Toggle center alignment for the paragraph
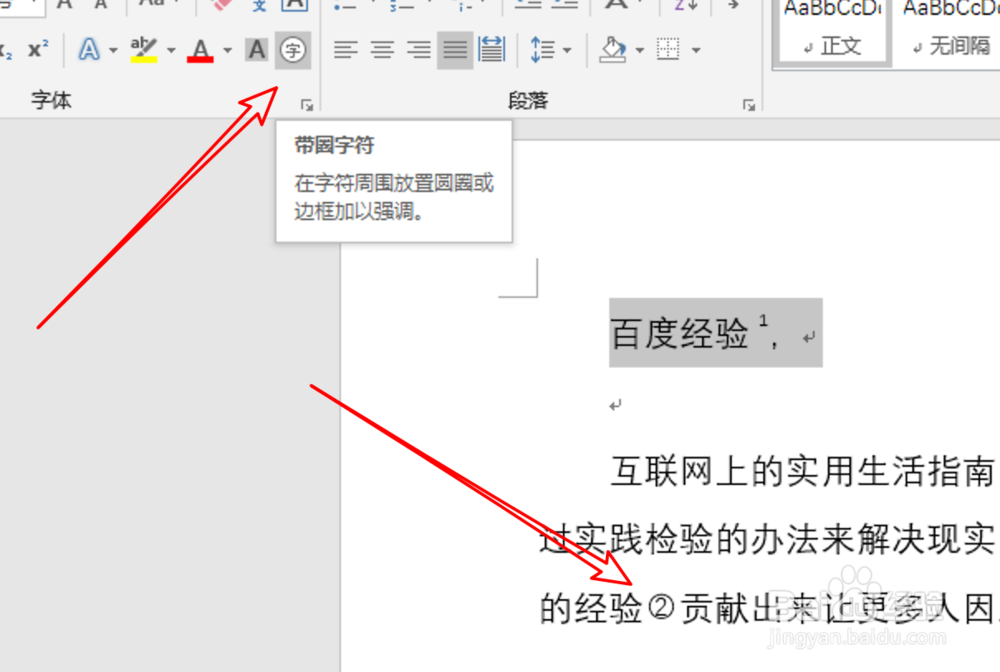Image resolution: width=1000 pixels, height=672 pixels. (381, 49)
